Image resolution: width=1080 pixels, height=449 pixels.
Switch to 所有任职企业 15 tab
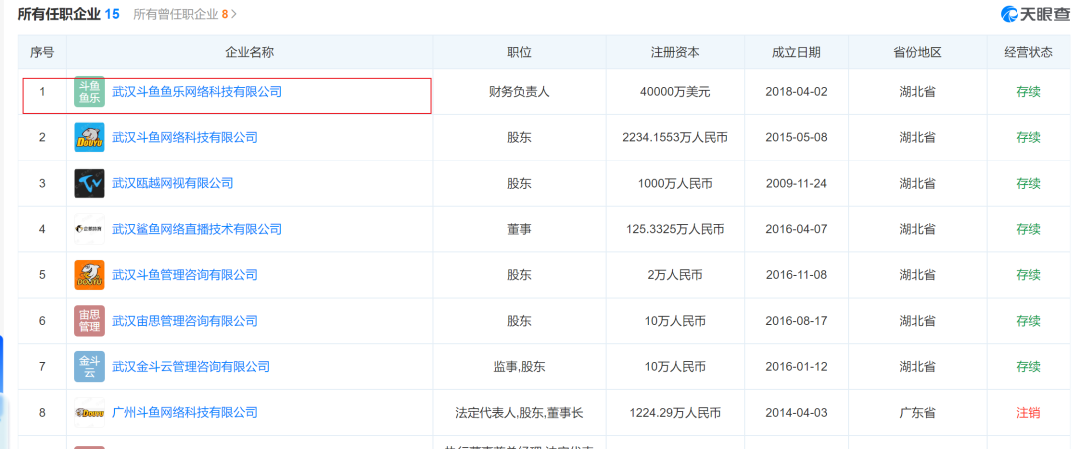click(x=69, y=13)
